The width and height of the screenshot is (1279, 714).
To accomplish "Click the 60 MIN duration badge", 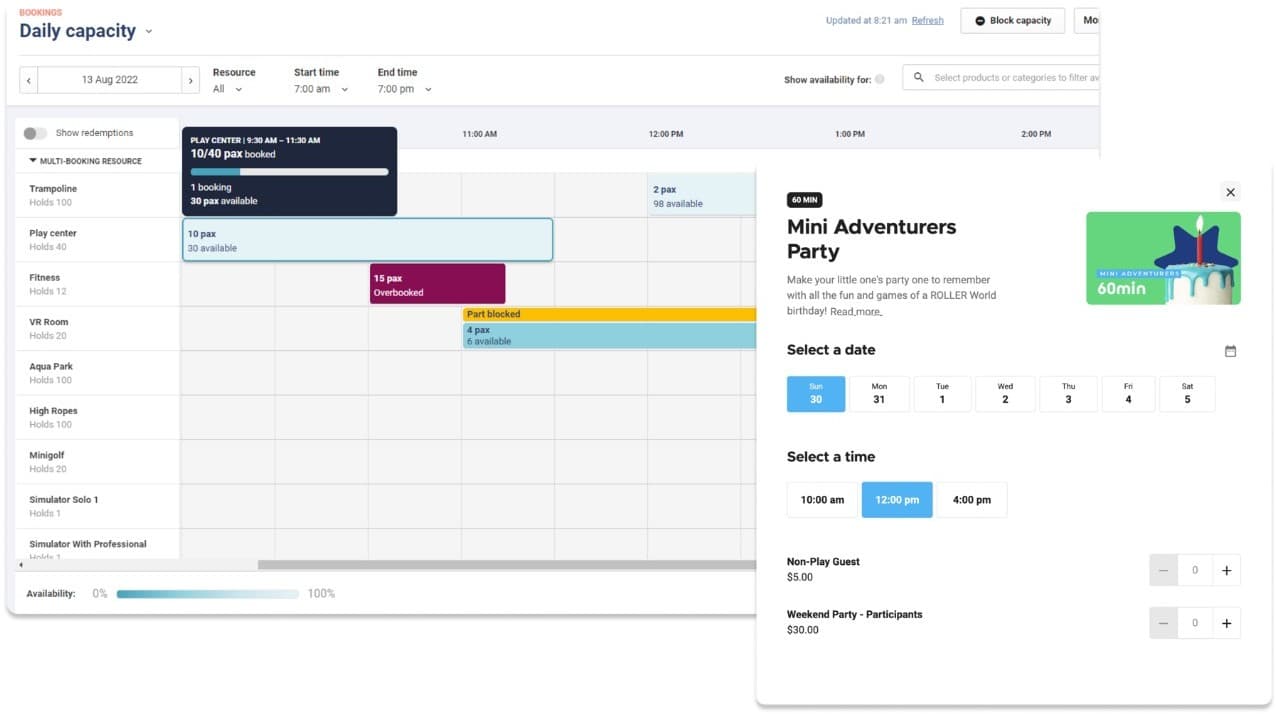I will [x=805, y=200].
